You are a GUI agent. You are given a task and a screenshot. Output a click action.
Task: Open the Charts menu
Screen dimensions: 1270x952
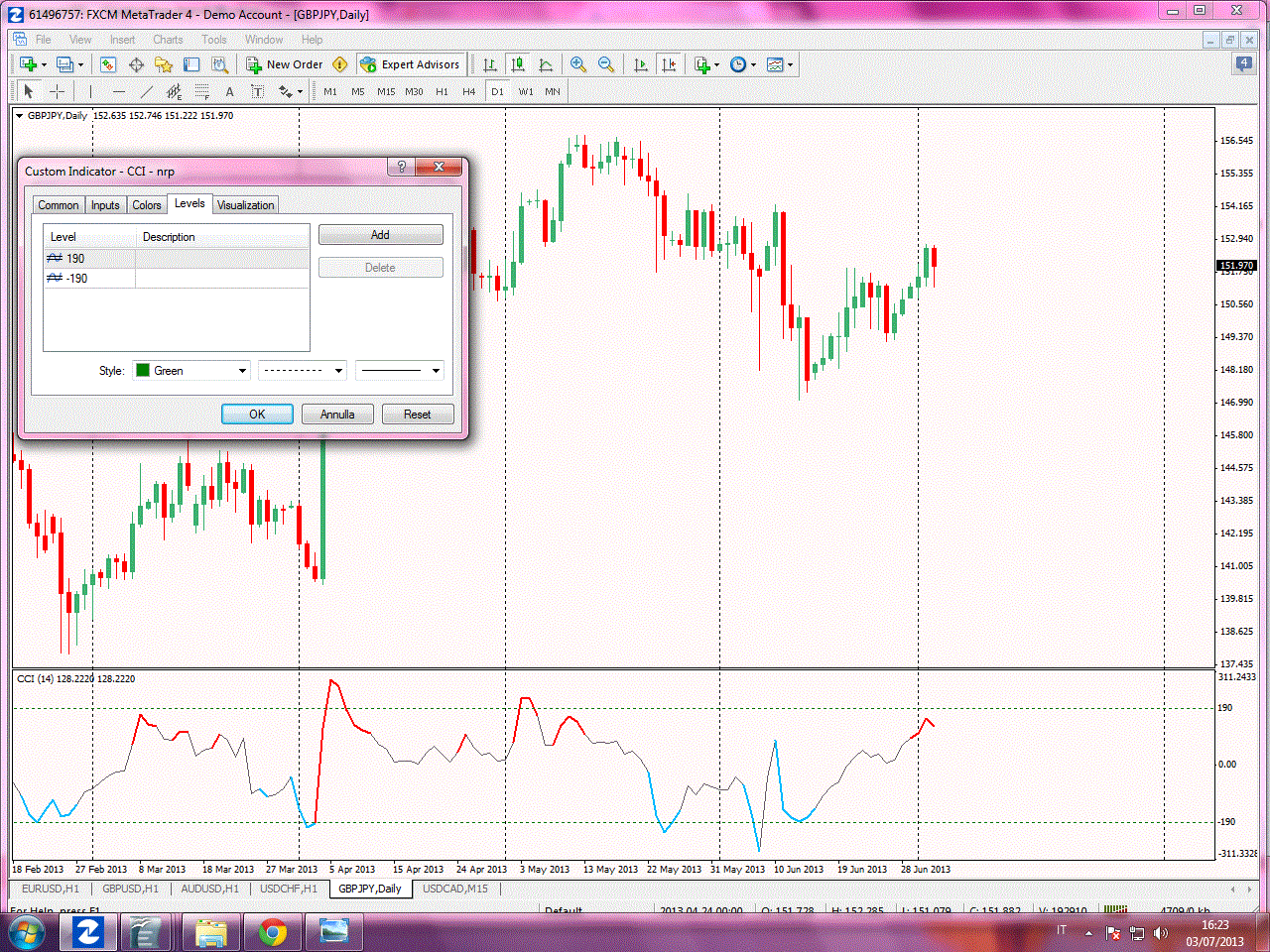tap(168, 40)
